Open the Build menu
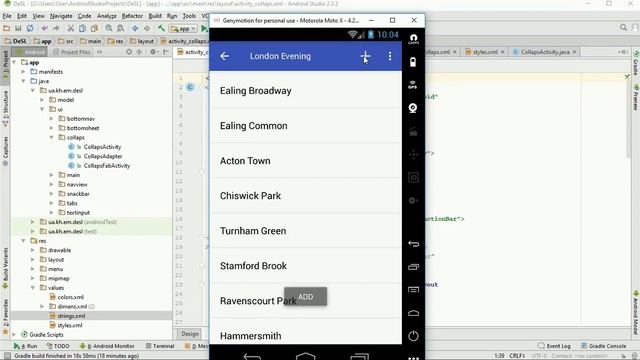The image size is (640, 360). click(x=155, y=16)
